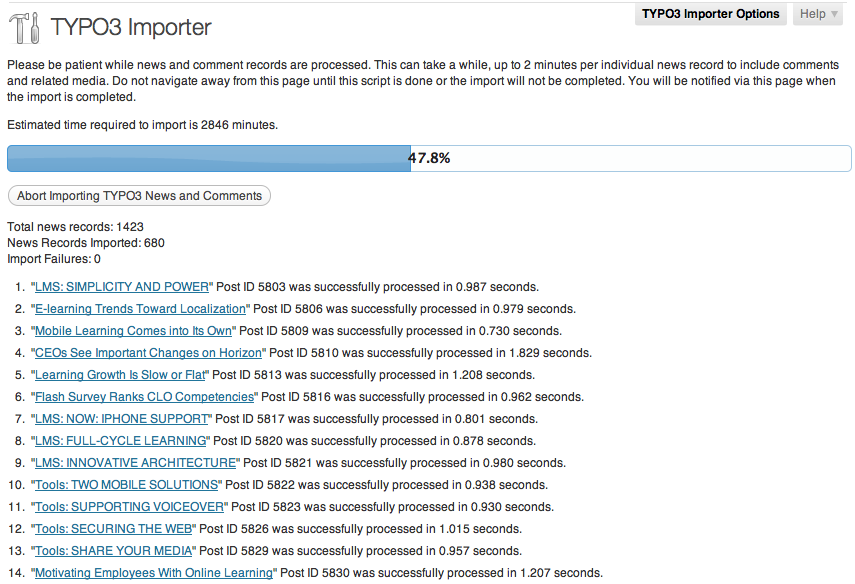Open "E-learning Trends Toward Localization" link
Screen dimensions: 855x584
[139, 309]
